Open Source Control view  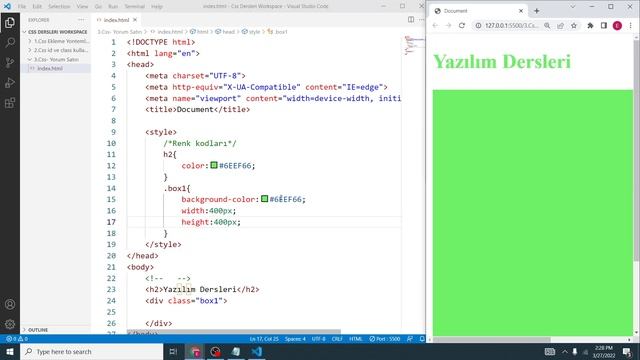click(x=10, y=62)
